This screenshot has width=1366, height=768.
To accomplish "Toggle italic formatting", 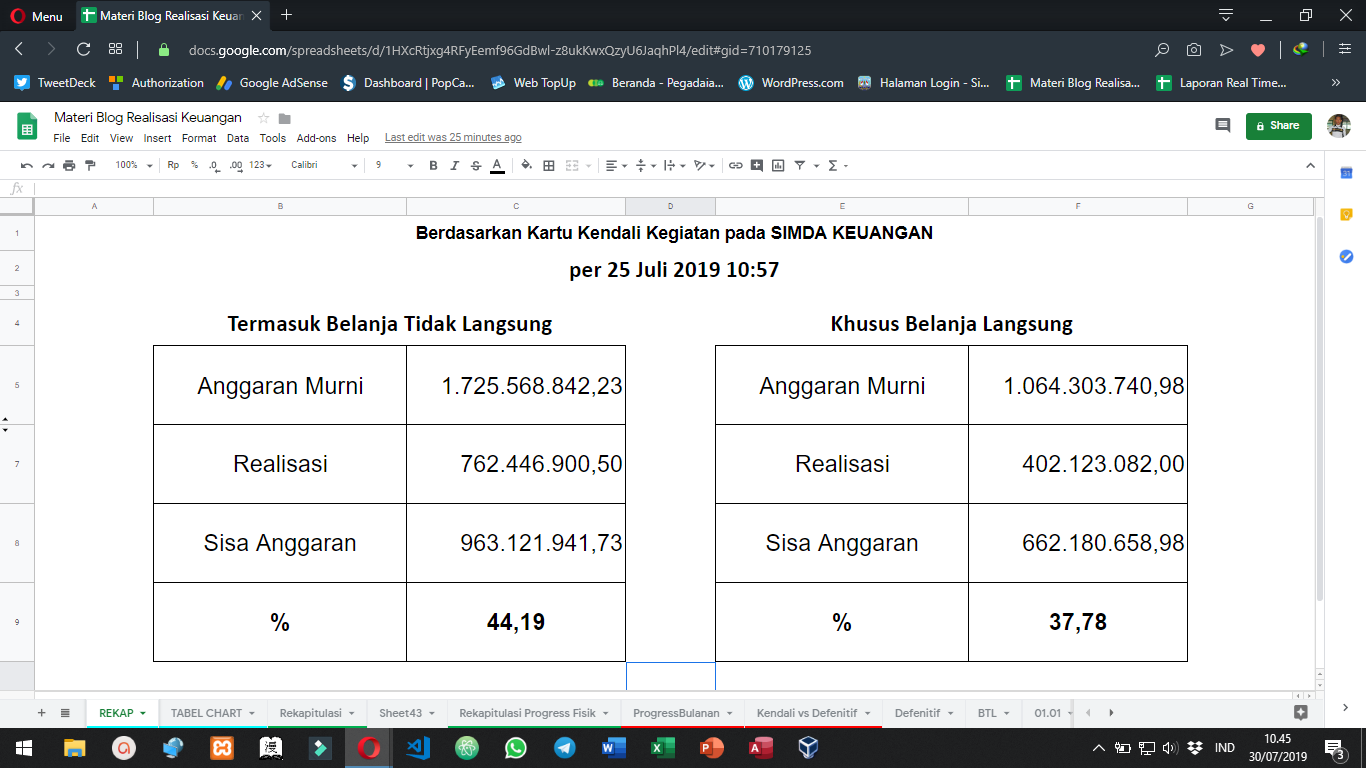I will [x=454, y=165].
